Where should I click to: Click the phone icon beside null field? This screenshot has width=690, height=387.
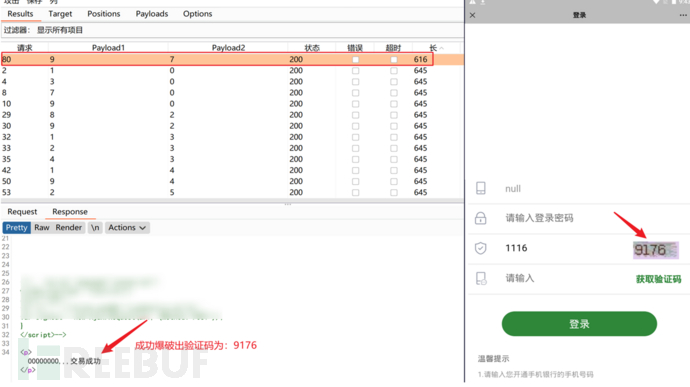tap(481, 188)
